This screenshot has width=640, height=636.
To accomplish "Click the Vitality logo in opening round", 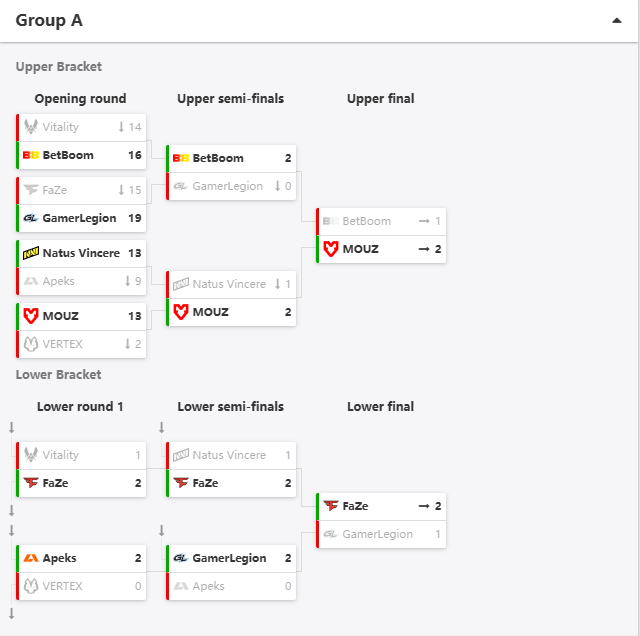I will 31,127.
